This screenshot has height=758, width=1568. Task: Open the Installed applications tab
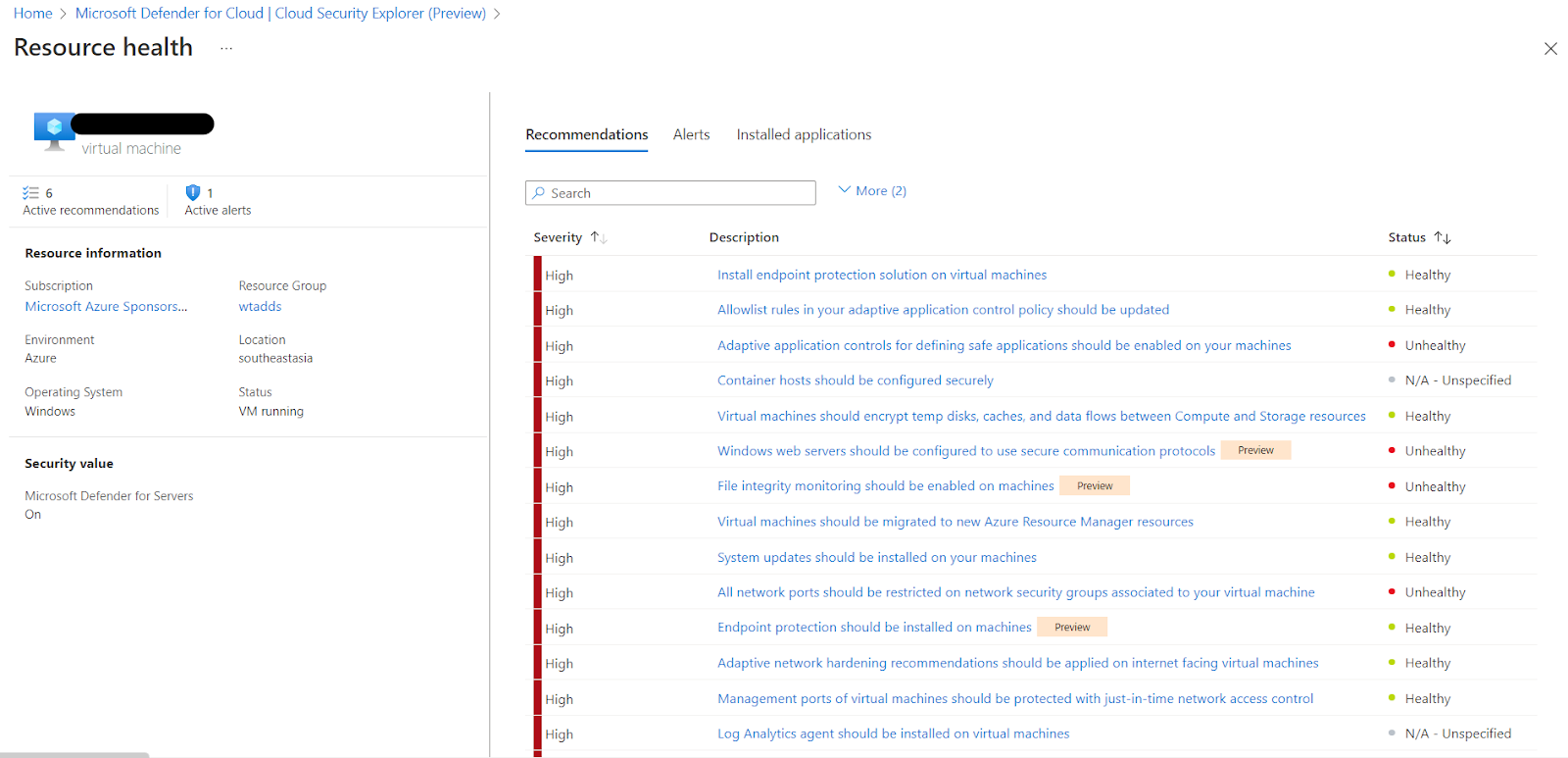point(804,134)
